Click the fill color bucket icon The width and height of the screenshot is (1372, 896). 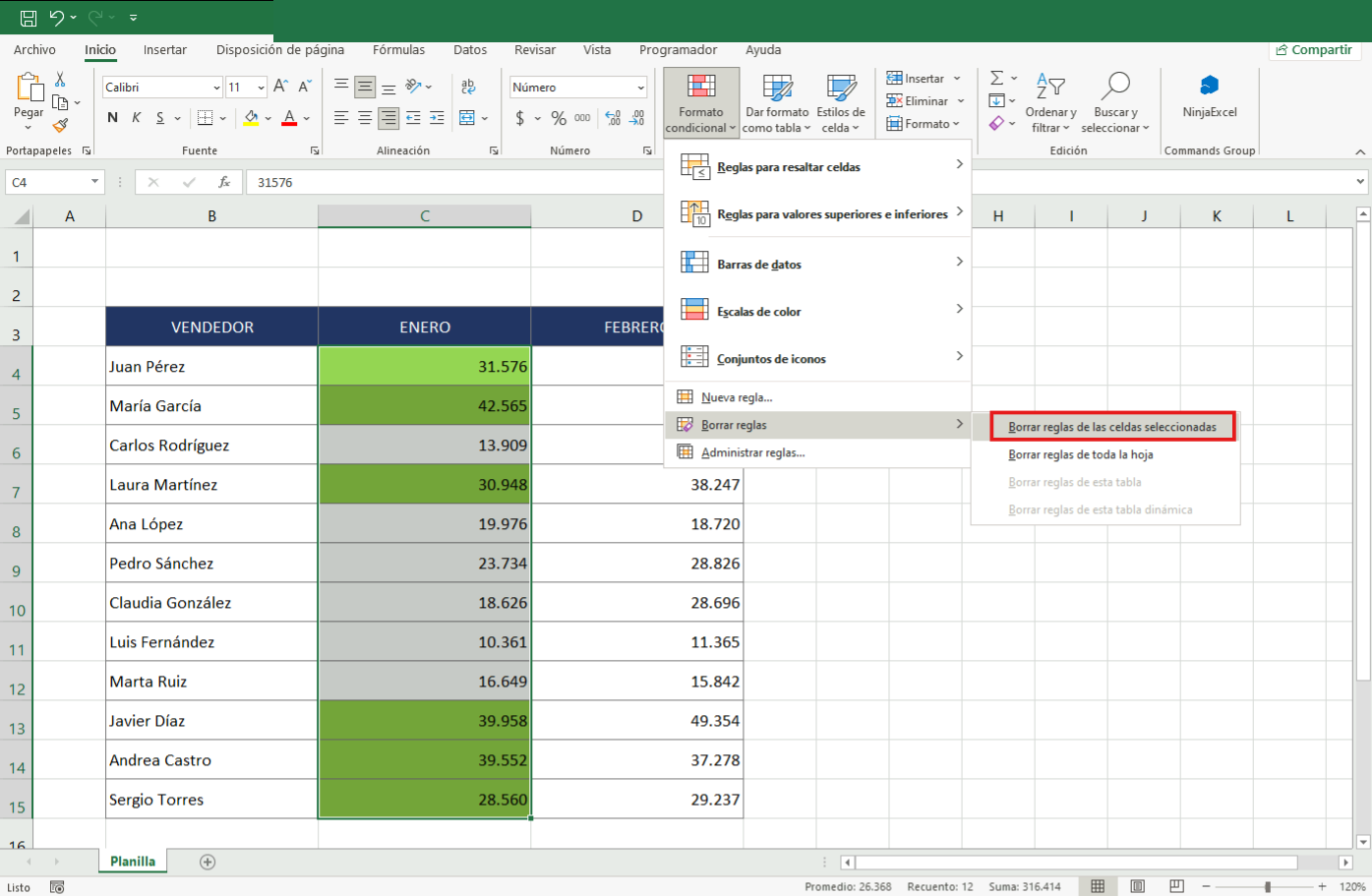click(251, 118)
